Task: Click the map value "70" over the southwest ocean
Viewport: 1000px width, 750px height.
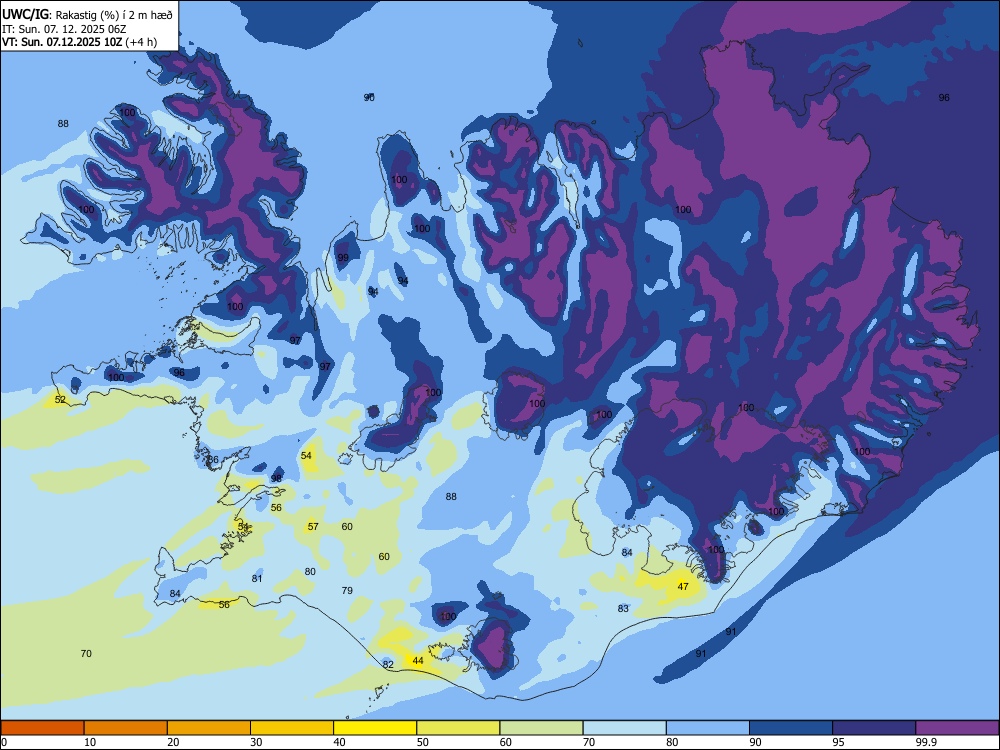Action: (86, 654)
